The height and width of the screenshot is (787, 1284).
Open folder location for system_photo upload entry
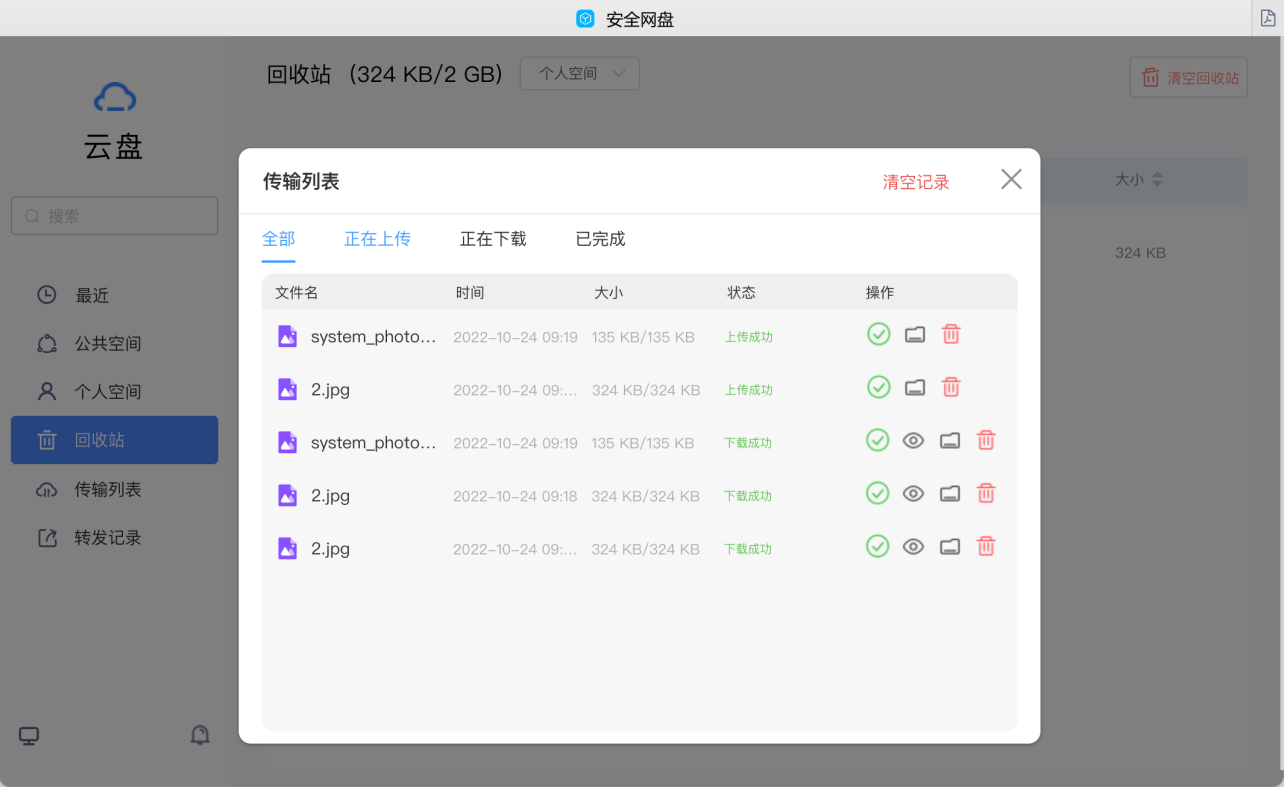[914, 334]
